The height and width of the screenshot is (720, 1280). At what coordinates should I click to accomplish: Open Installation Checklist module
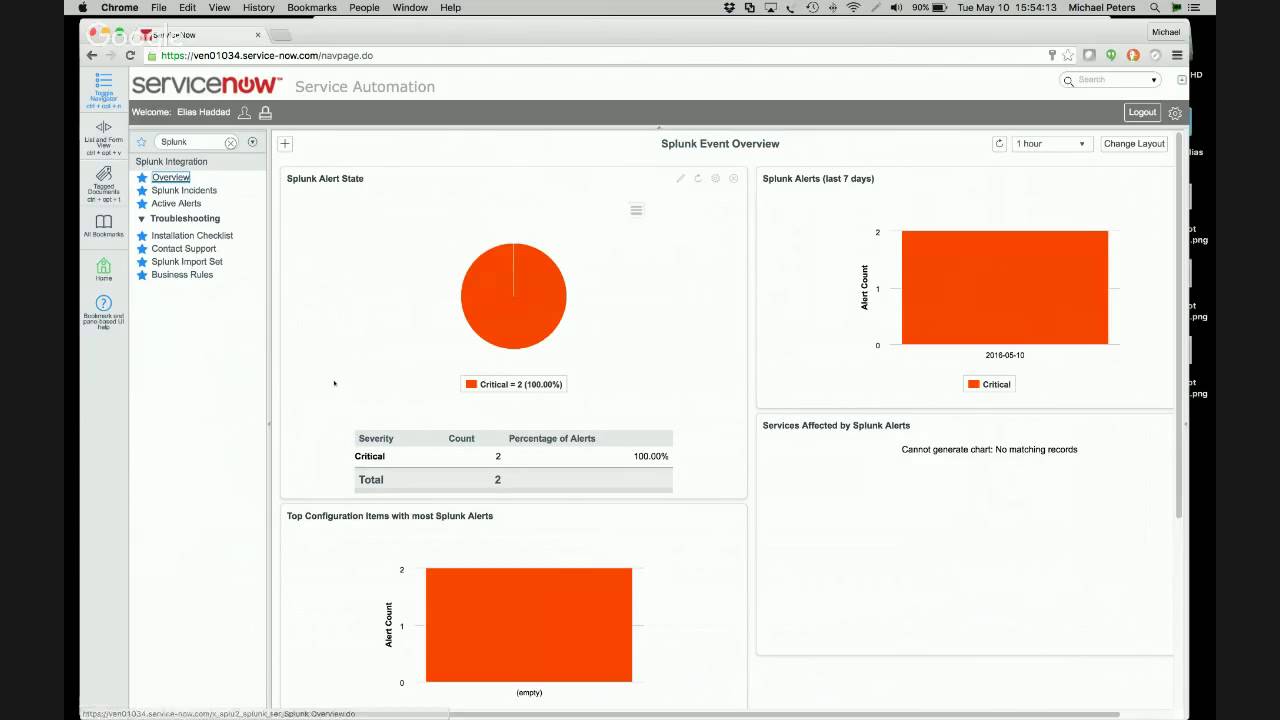pos(192,236)
